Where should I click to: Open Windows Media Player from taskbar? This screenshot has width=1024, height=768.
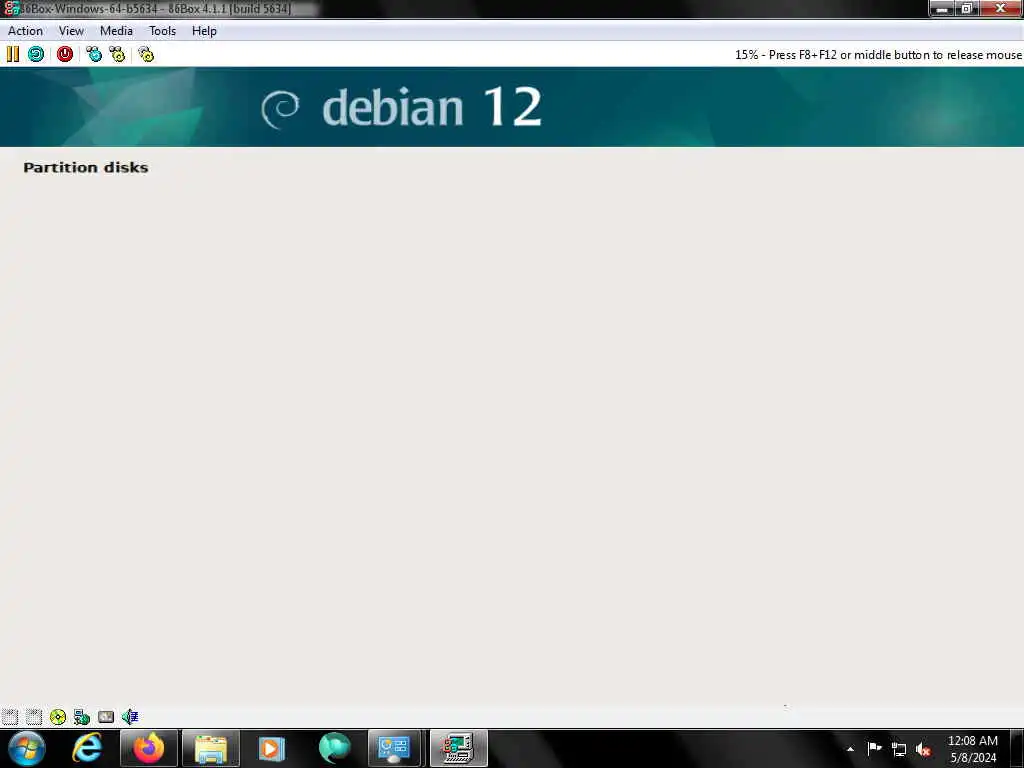[272, 748]
